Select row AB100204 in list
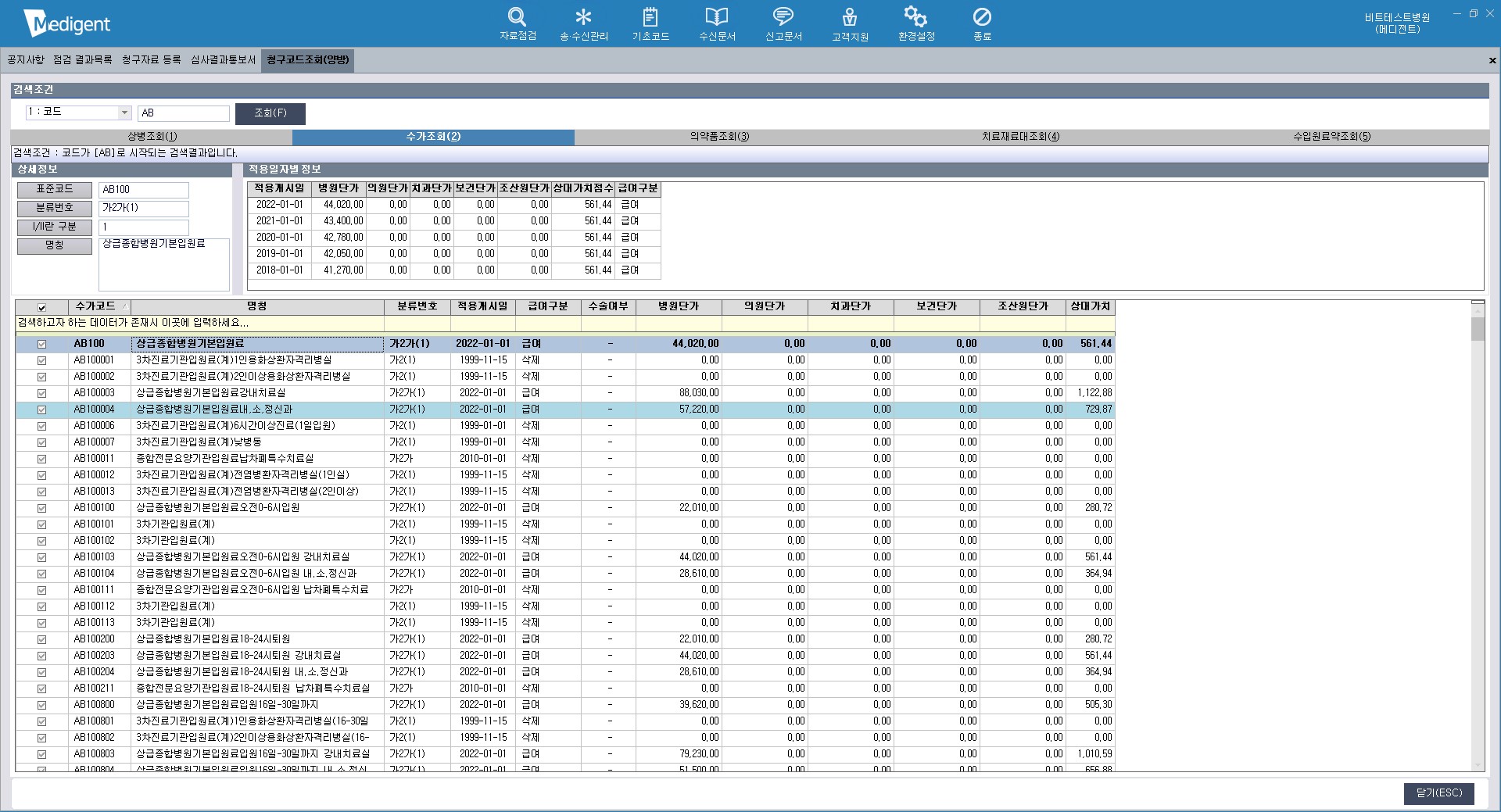1501x812 pixels. (565, 672)
